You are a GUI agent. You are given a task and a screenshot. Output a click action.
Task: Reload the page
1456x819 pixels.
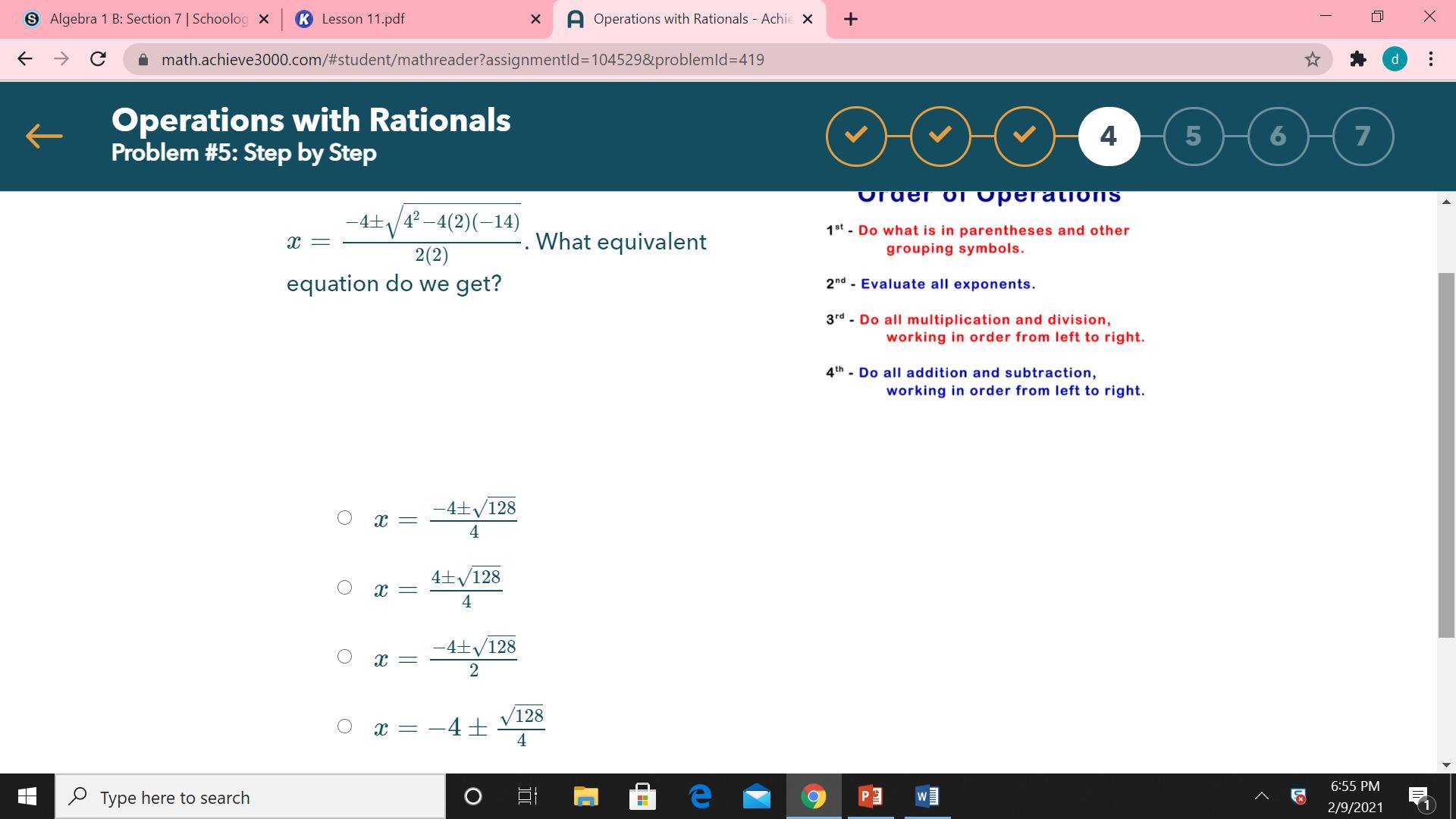click(98, 59)
